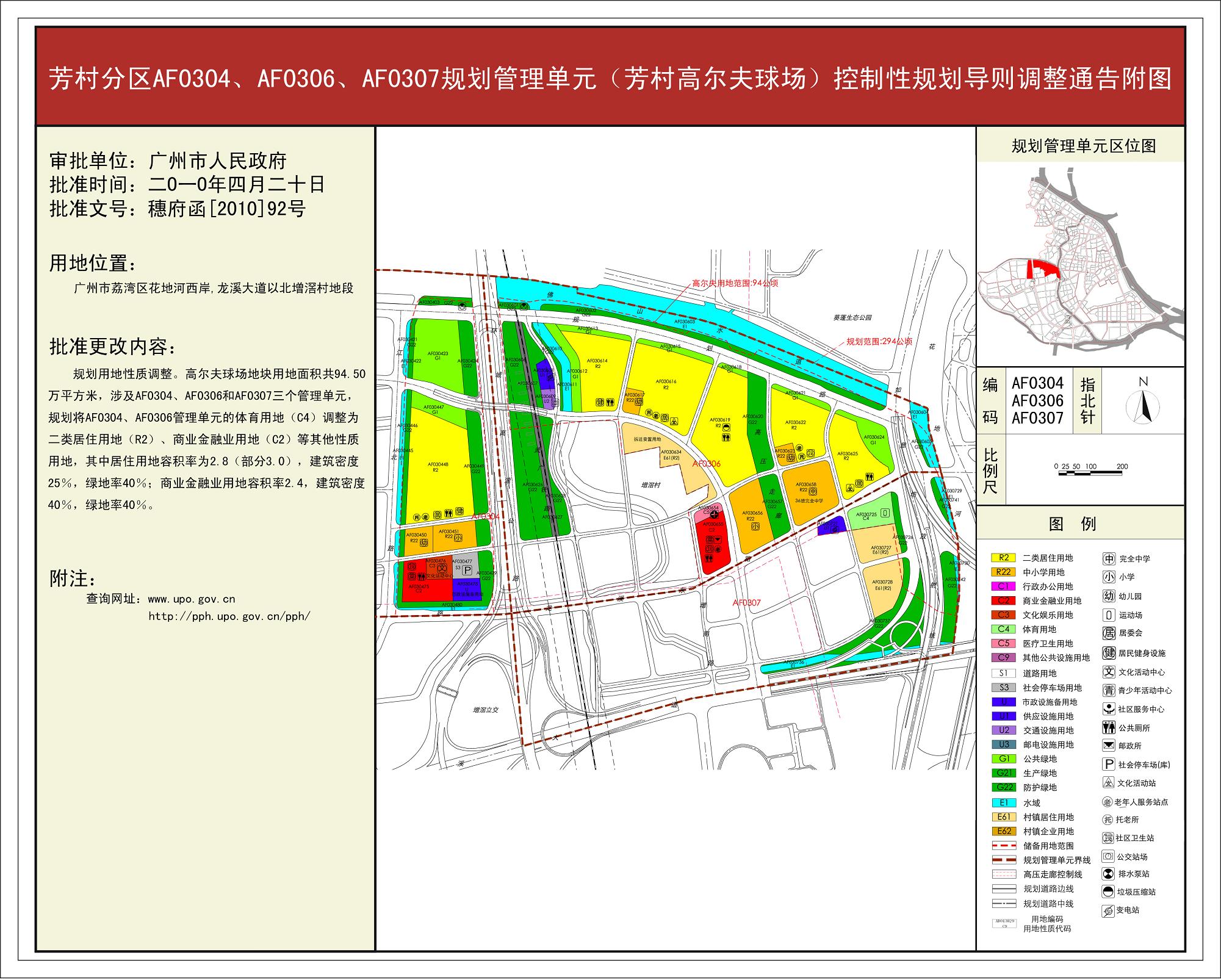Screen dimensions: 1221x980
Task: Click the post office legend icon
Action: coord(1109,745)
